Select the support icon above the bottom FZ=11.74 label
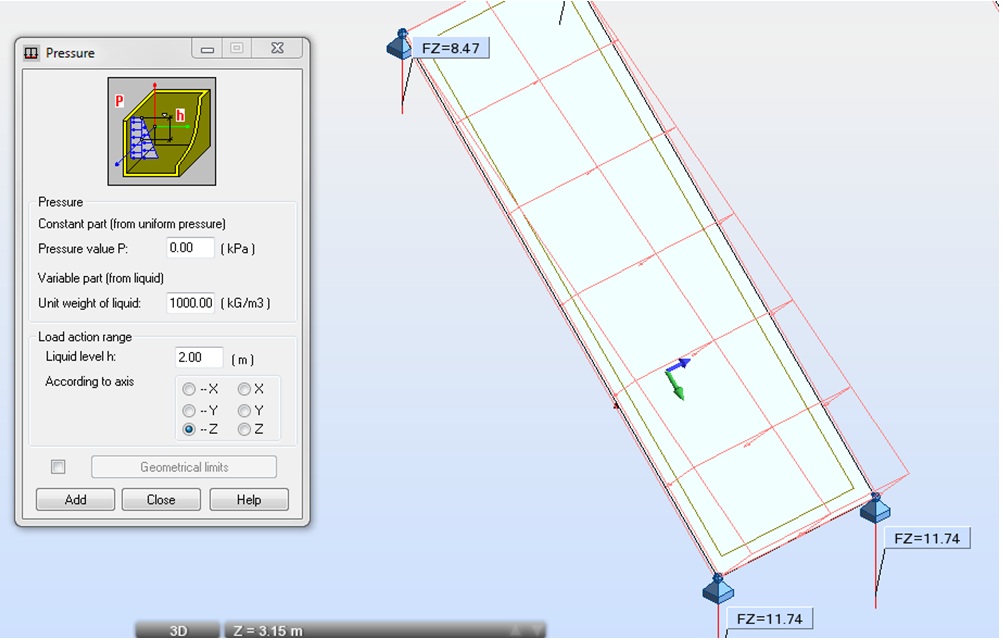 [x=718, y=588]
